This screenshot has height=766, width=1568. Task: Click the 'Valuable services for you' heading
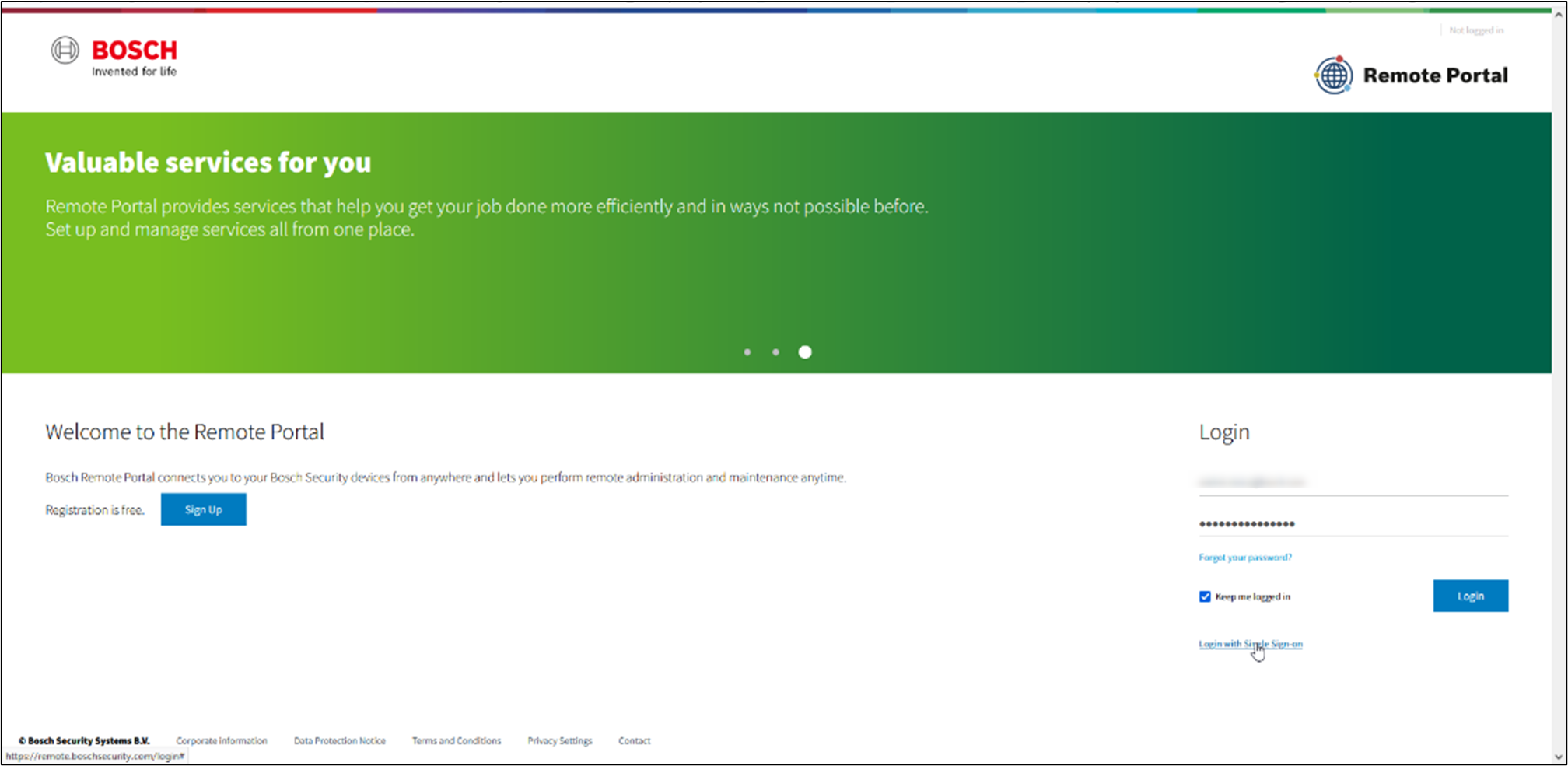208,163
